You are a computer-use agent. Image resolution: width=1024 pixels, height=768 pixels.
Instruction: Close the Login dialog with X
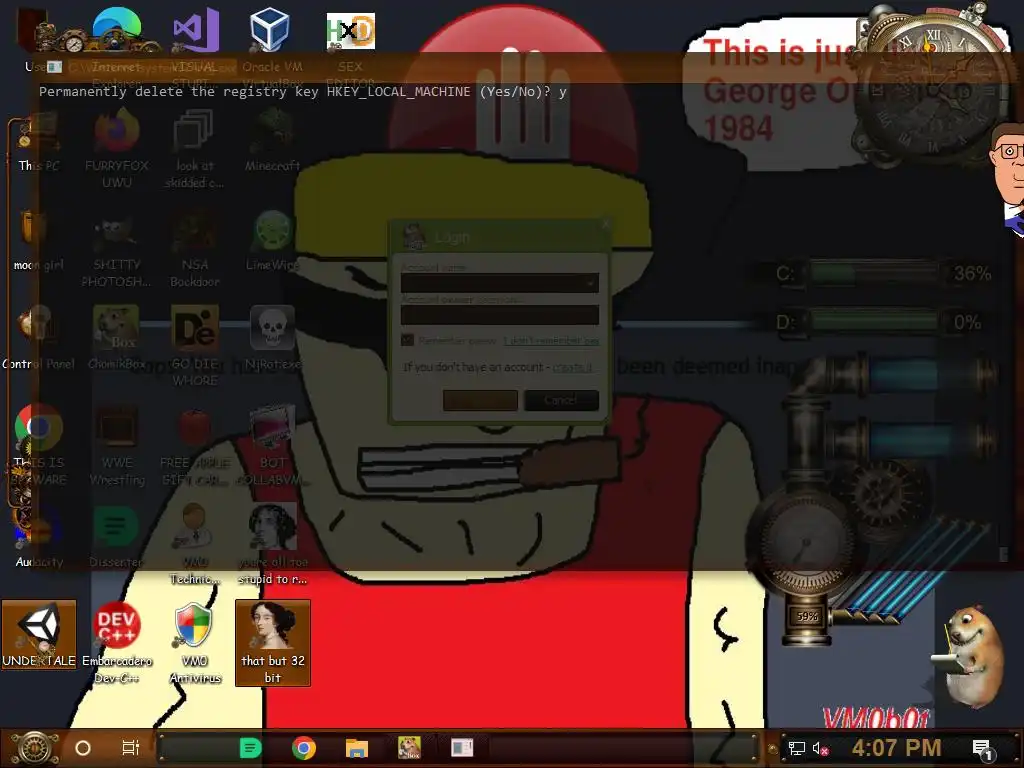coord(605,224)
